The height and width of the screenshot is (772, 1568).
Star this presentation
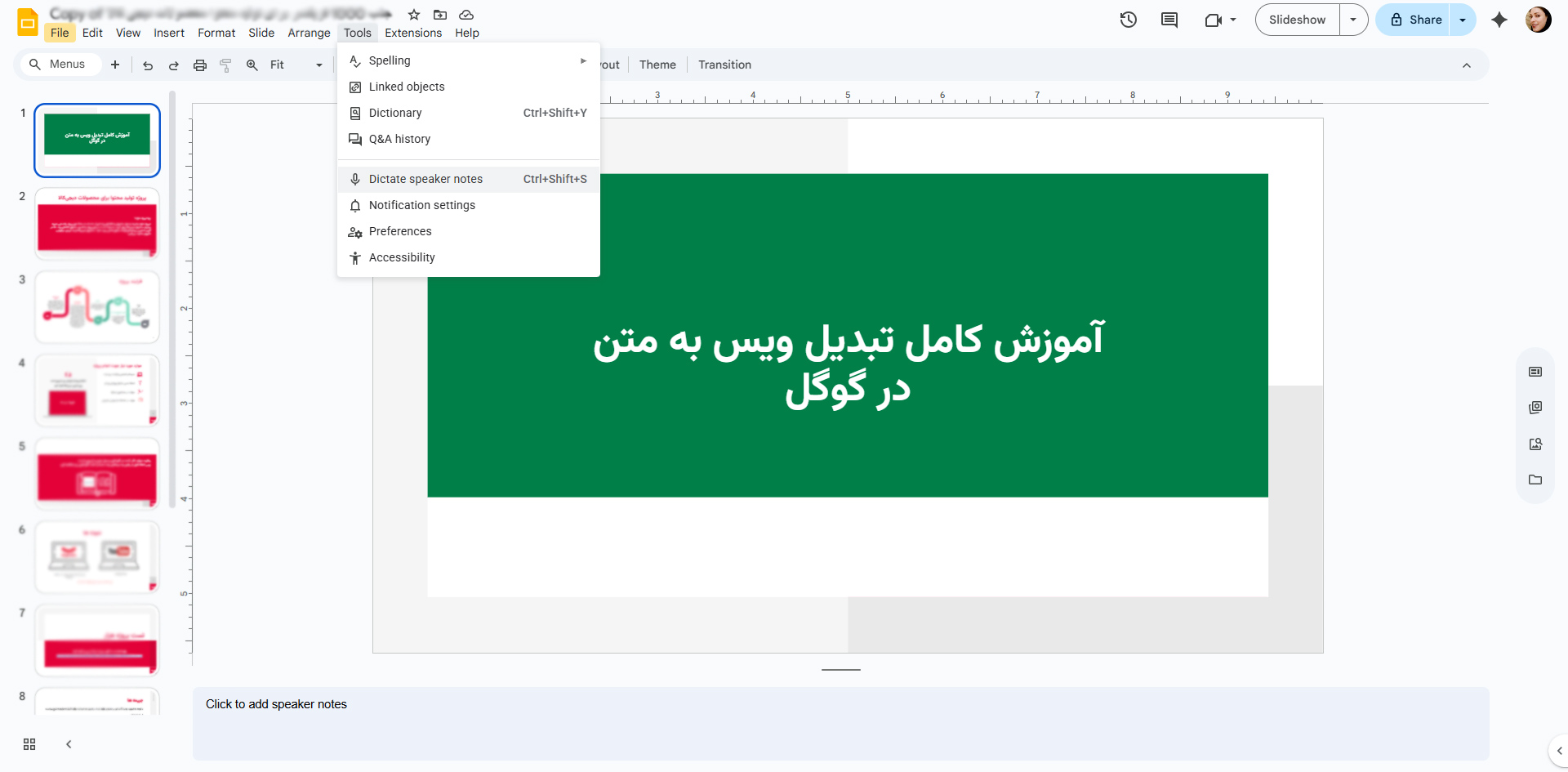(414, 14)
